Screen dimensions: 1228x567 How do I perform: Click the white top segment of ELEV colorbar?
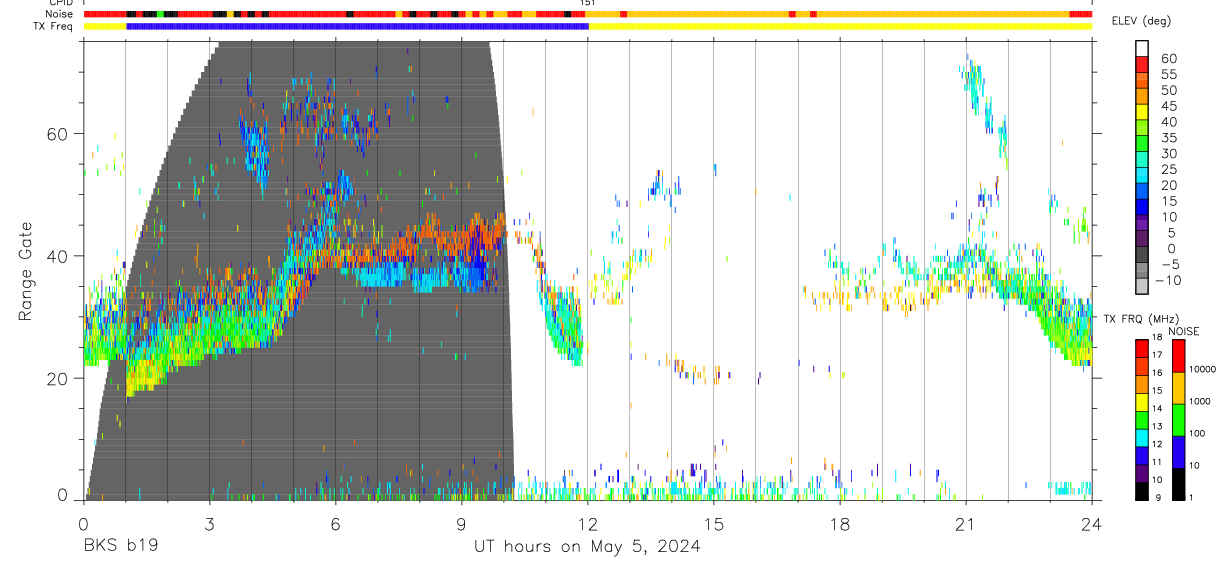click(x=1142, y=48)
